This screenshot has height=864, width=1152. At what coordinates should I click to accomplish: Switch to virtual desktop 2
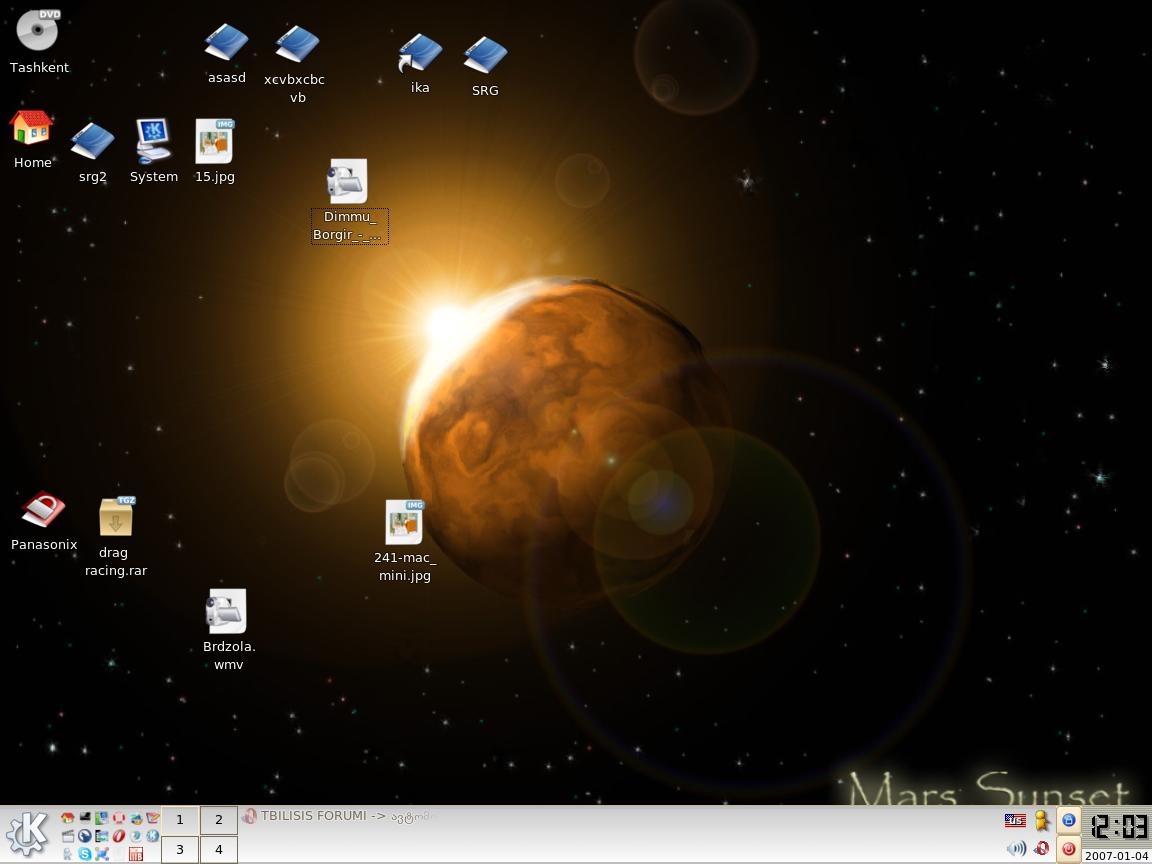point(219,820)
